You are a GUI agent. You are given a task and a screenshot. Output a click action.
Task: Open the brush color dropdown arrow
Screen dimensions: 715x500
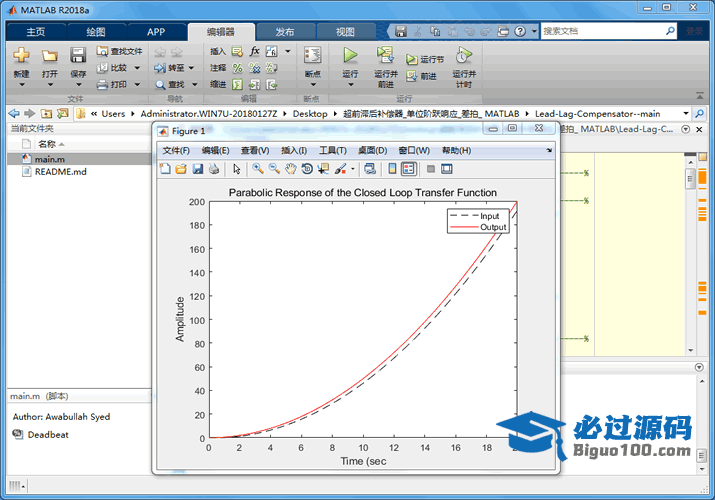coord(352,170)
